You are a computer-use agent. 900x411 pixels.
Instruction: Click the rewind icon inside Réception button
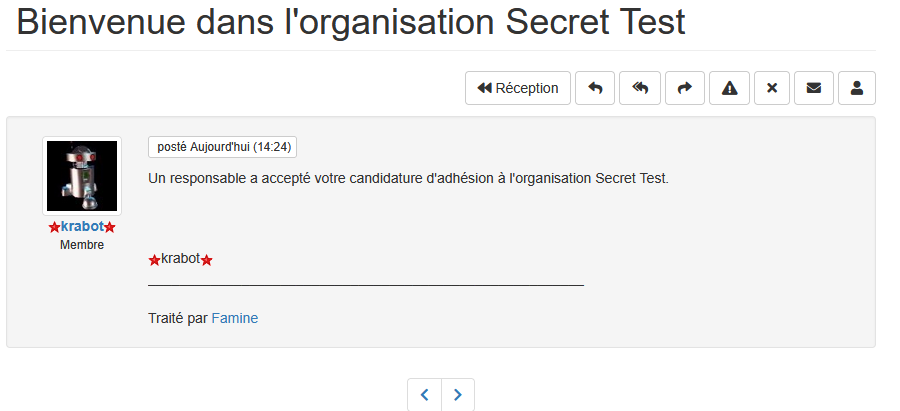click(x=485, y=88)
